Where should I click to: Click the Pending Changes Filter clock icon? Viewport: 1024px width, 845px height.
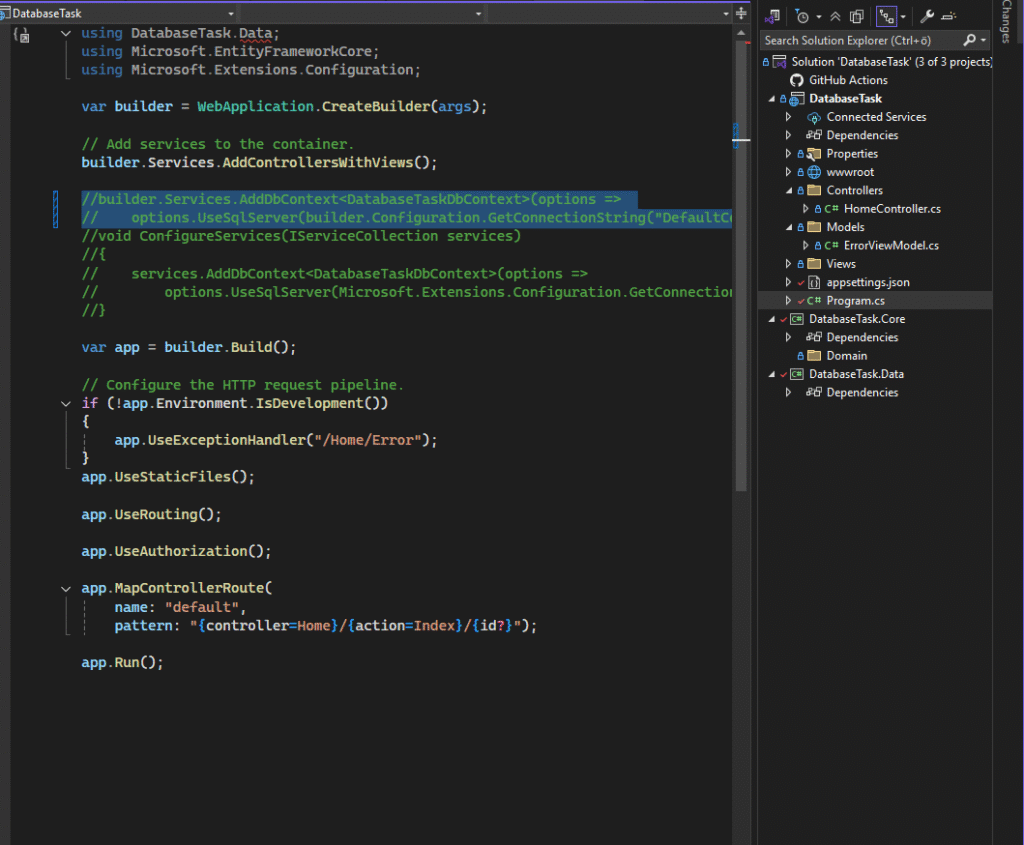[802, 16]
